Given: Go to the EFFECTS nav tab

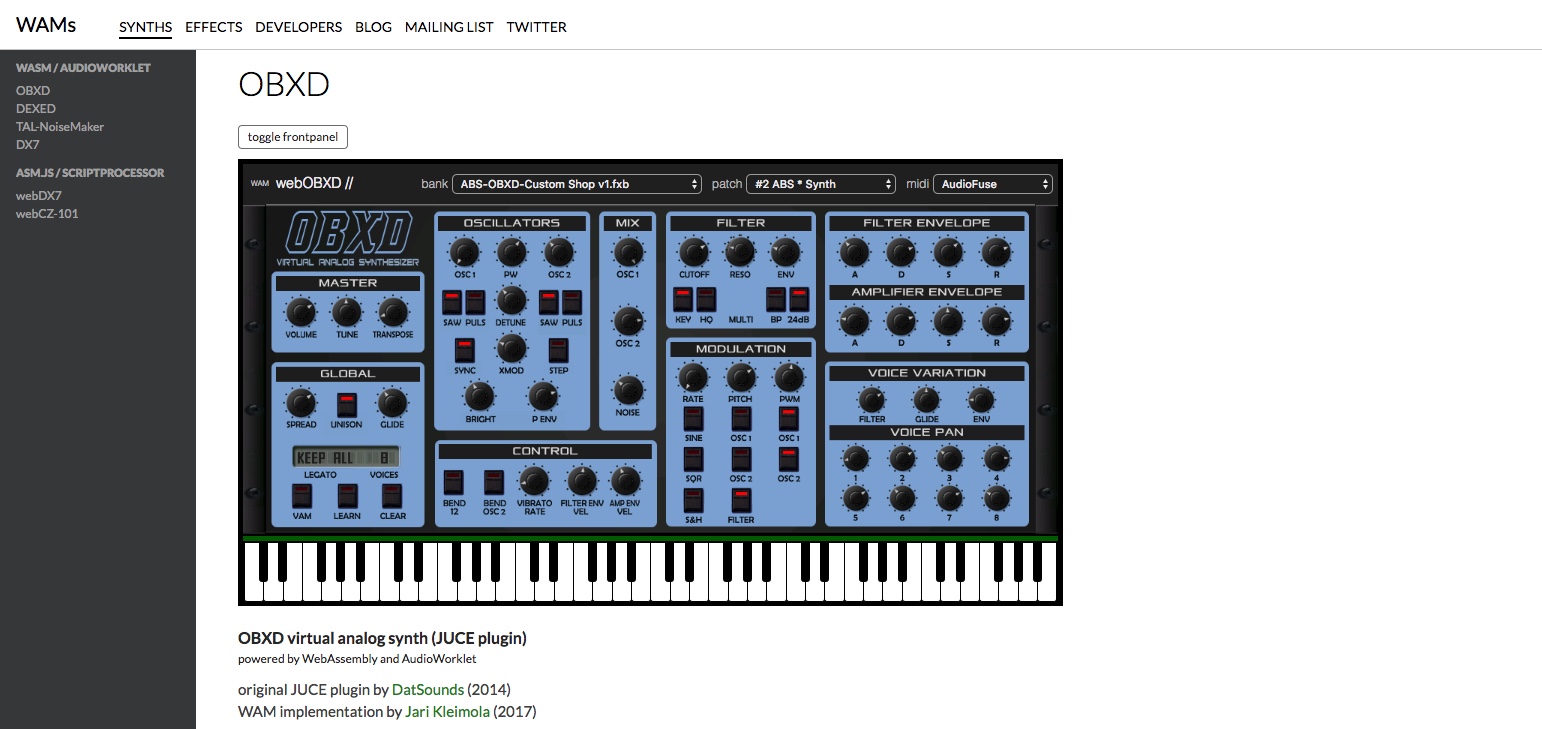Looking at the screenshot, I should tap(214, 27).
